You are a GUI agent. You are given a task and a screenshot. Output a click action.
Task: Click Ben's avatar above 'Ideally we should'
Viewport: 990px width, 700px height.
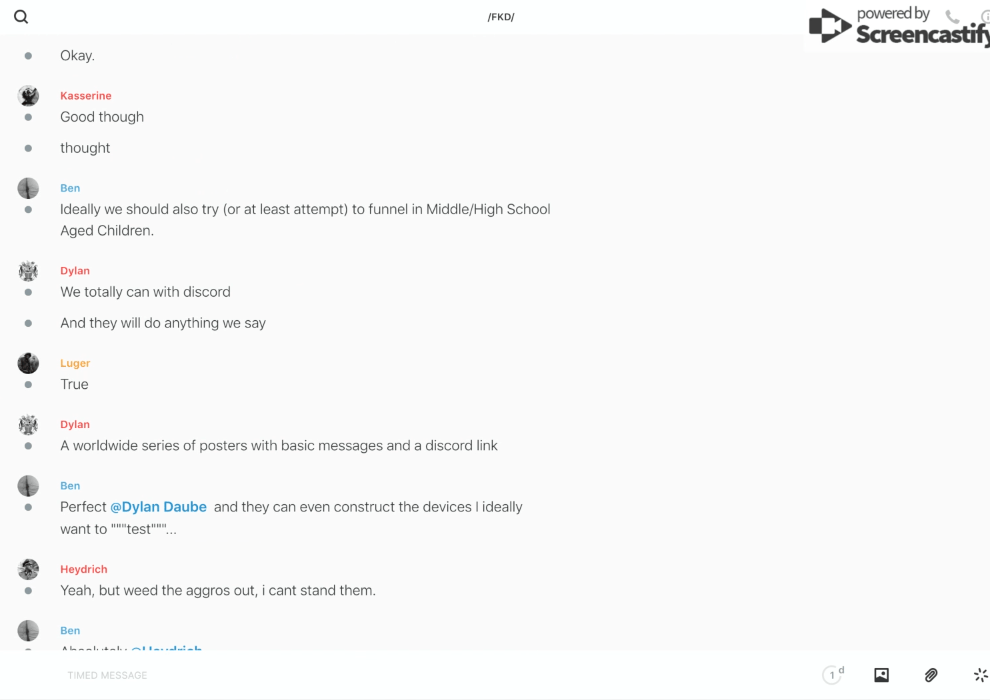point(28,188)
